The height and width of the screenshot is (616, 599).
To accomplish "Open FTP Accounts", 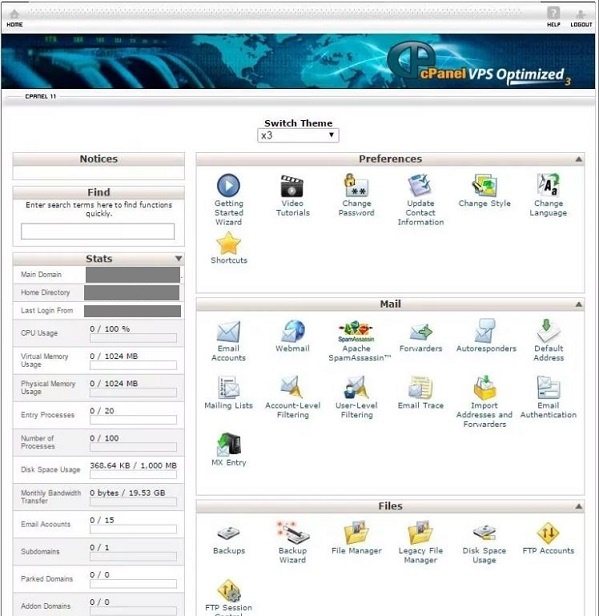I will click(548, 533).
